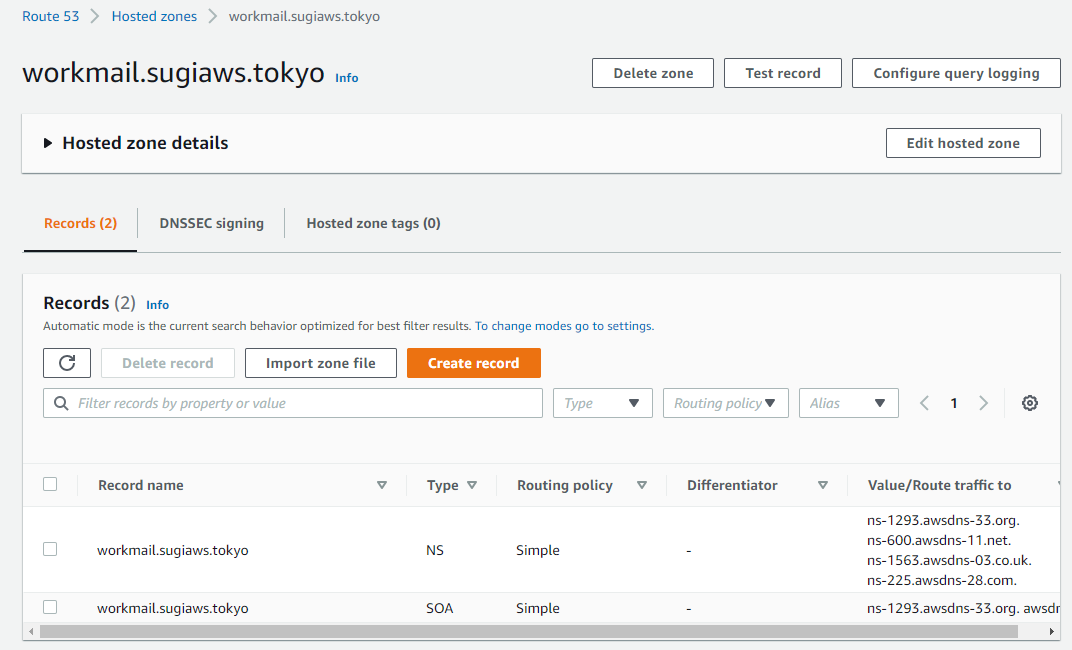Click workmail.sugiaws.tokyo name in NS row
Image resolution: width=1072 pixels, height=650 pixels.
[173, 550]
